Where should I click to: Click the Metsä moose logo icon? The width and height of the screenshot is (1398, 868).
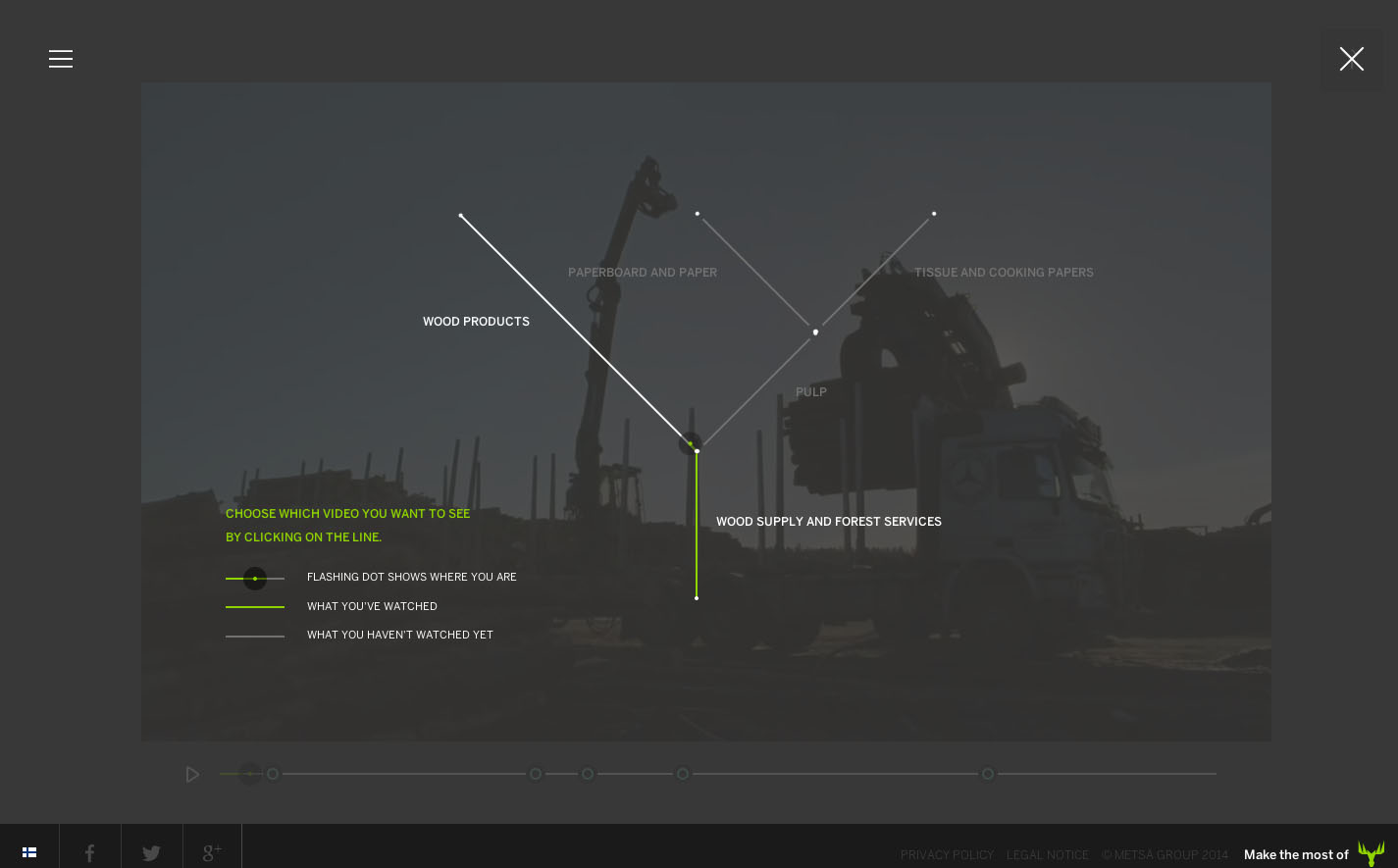tap(1371, 853)
